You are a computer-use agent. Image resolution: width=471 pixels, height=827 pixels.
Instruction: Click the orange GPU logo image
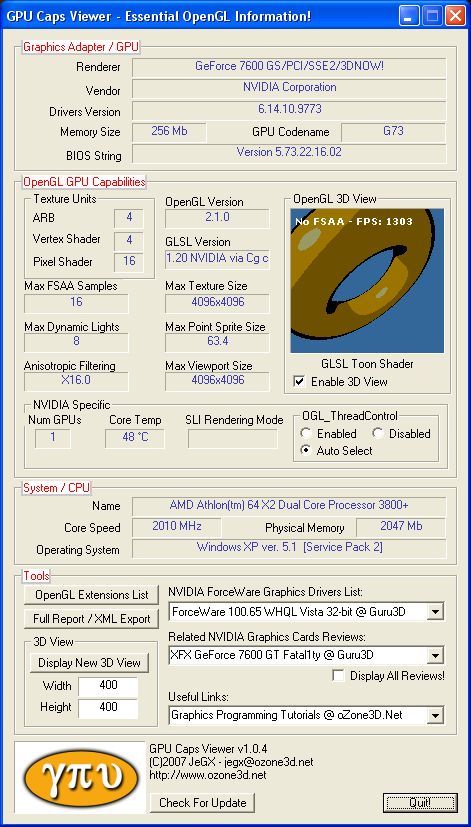(79, 776)
